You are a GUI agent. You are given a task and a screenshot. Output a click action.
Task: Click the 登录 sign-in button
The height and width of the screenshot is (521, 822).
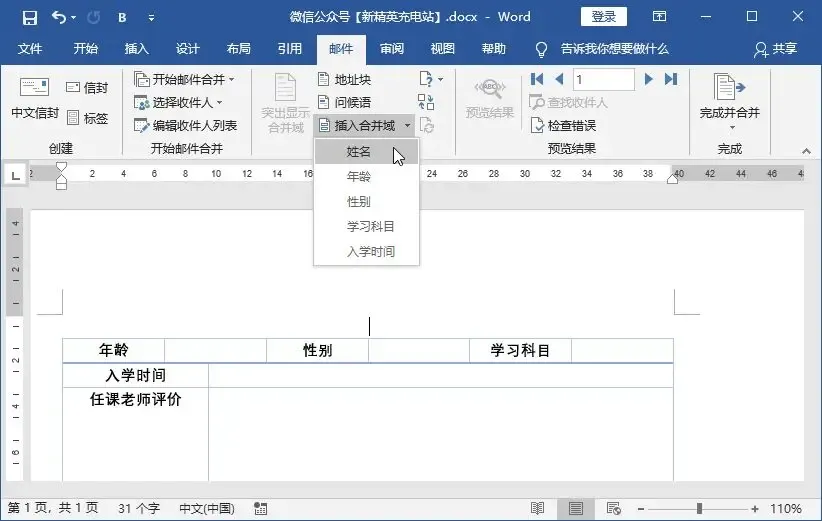pyautogui.click(x=603, y=17)
